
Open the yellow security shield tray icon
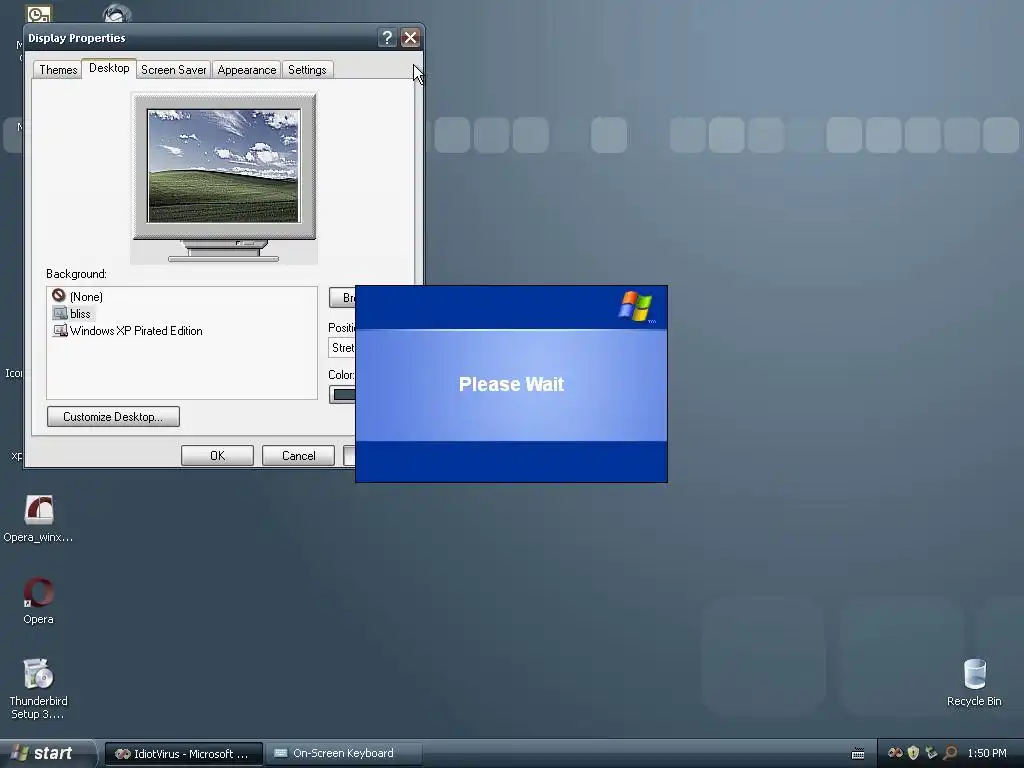(914, 753)
